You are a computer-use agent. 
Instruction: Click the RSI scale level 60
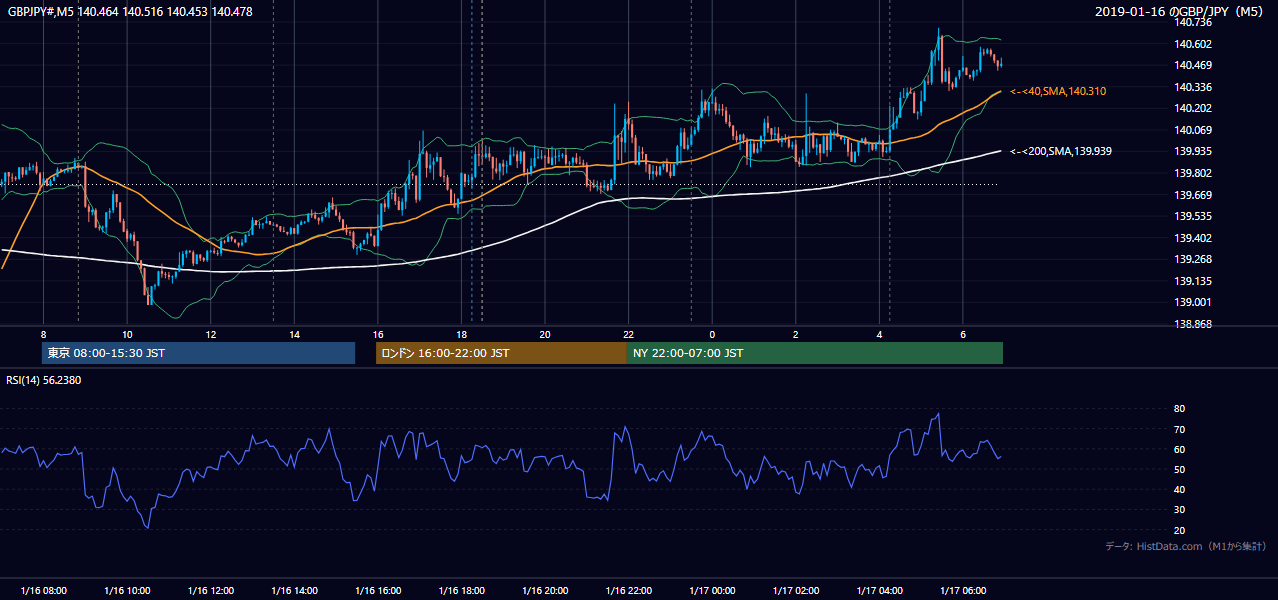click(1179, 449)
